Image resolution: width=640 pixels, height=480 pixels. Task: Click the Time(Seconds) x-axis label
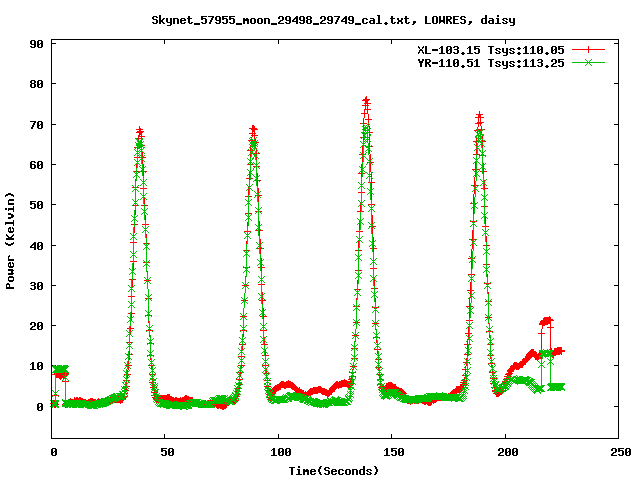(x=334, y=471)
